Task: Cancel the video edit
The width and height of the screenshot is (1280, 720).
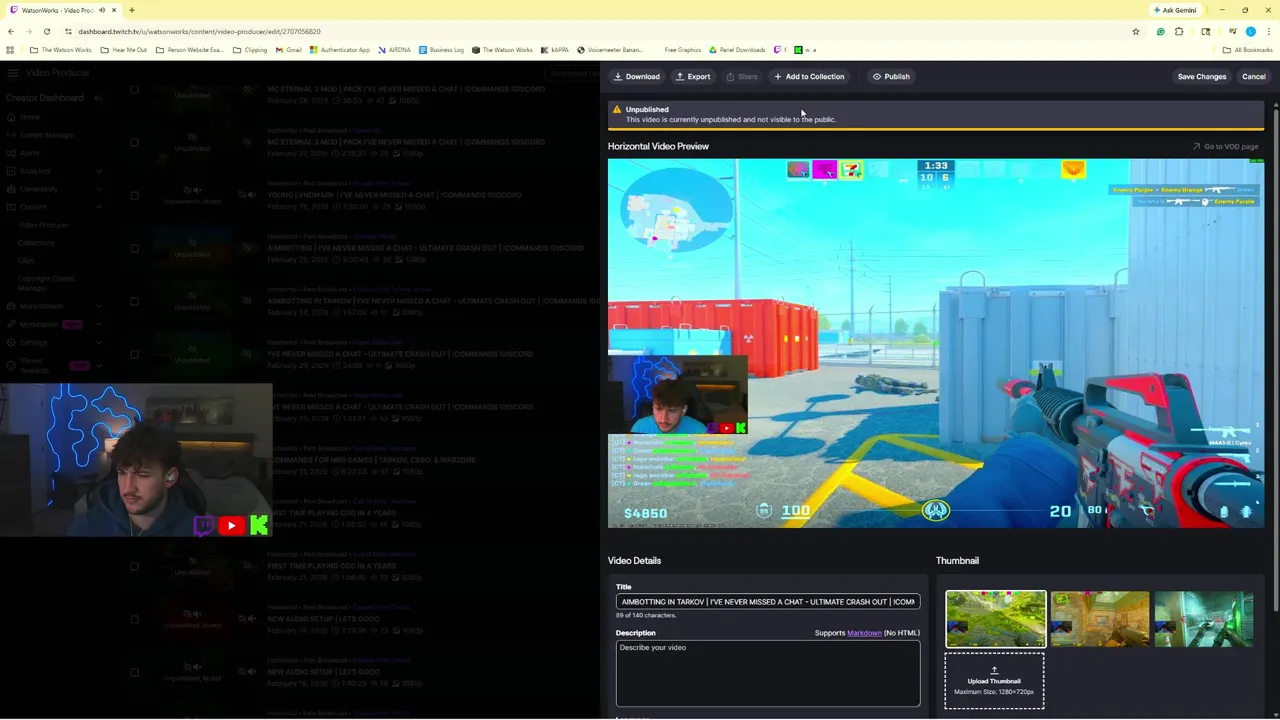Action: coord(1253,76)
